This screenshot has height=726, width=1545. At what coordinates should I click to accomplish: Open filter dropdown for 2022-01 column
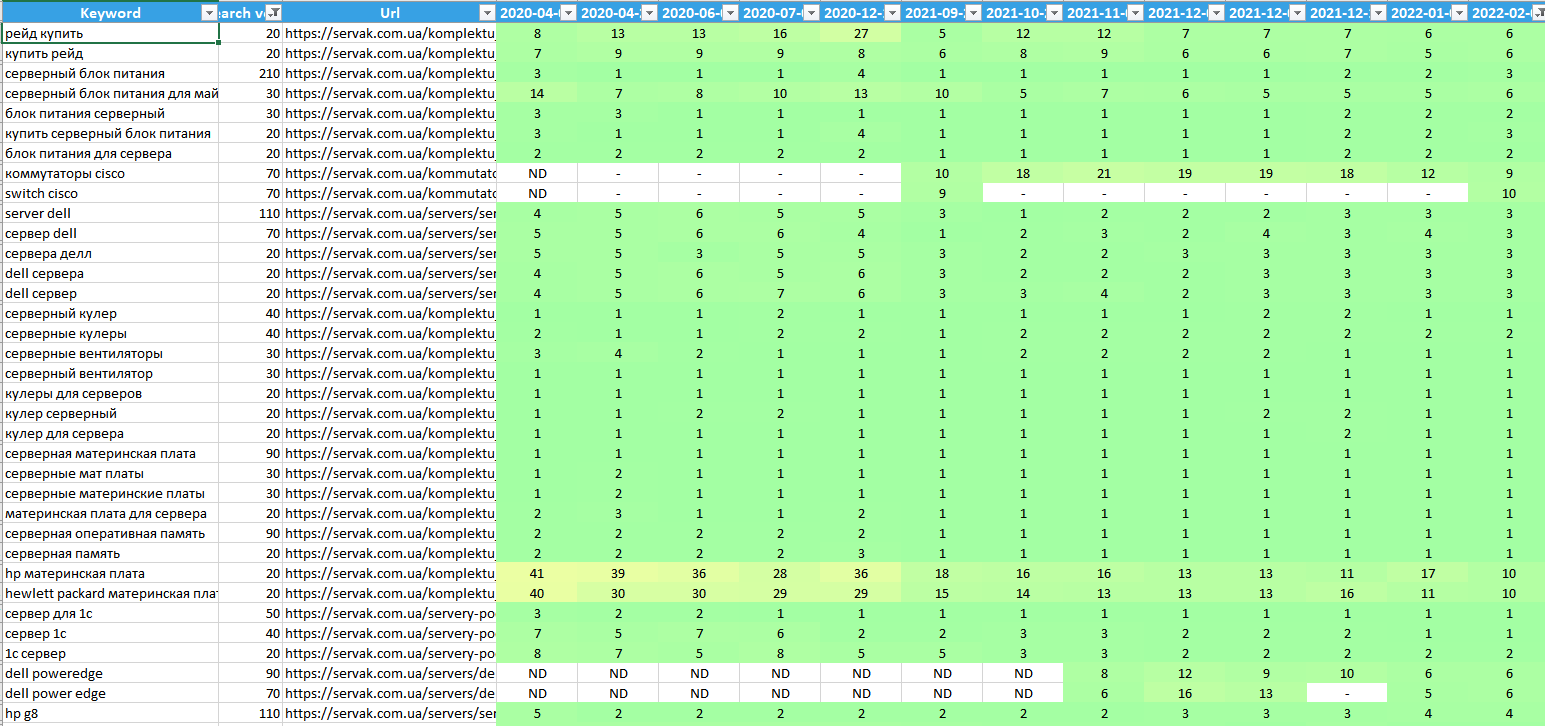1458,13
